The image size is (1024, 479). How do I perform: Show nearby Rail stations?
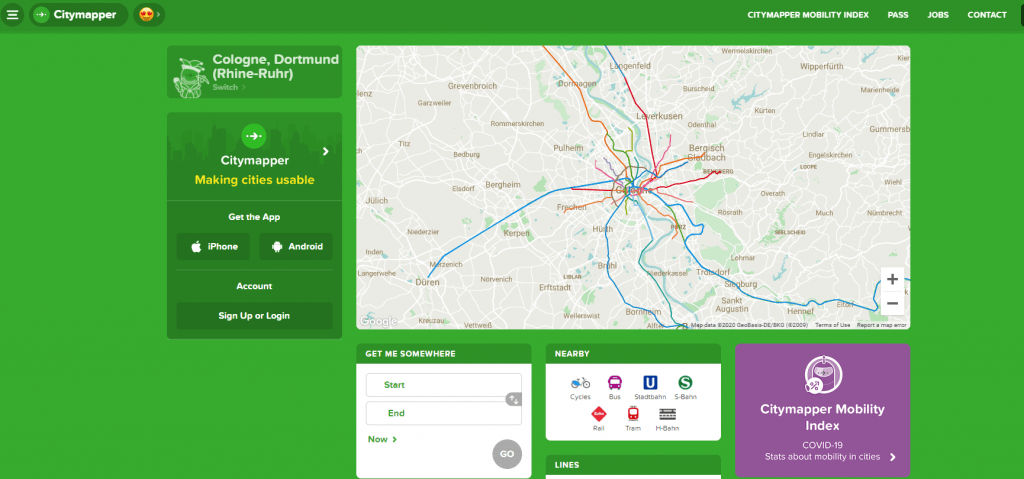pos(598,419)
